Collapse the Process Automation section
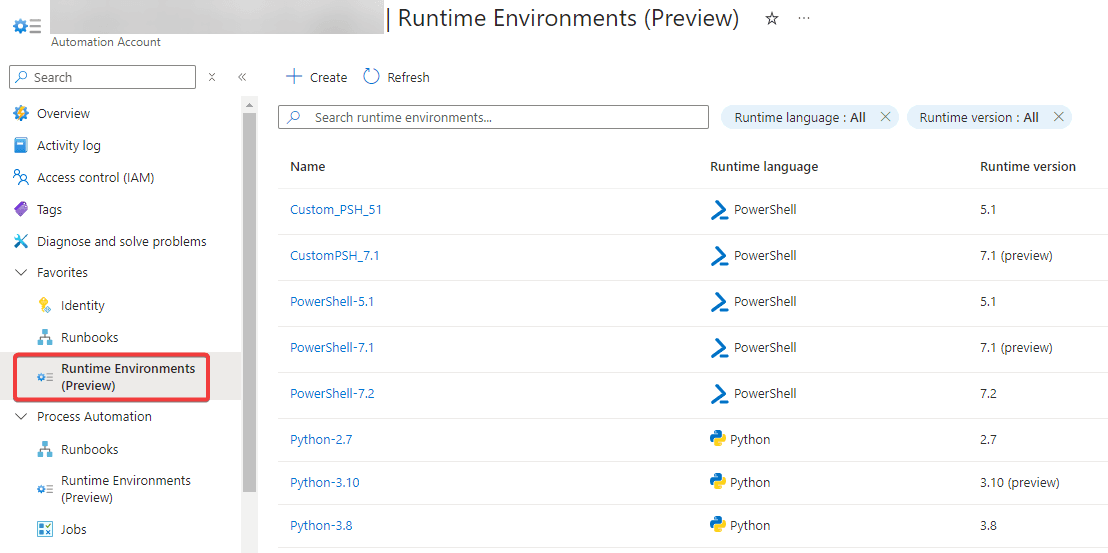Screen dimensions: 1108x553 point(20,417)
